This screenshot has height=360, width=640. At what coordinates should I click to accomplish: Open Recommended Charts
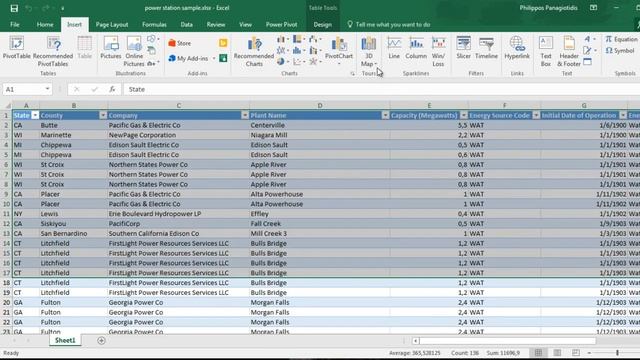point(254,51)
